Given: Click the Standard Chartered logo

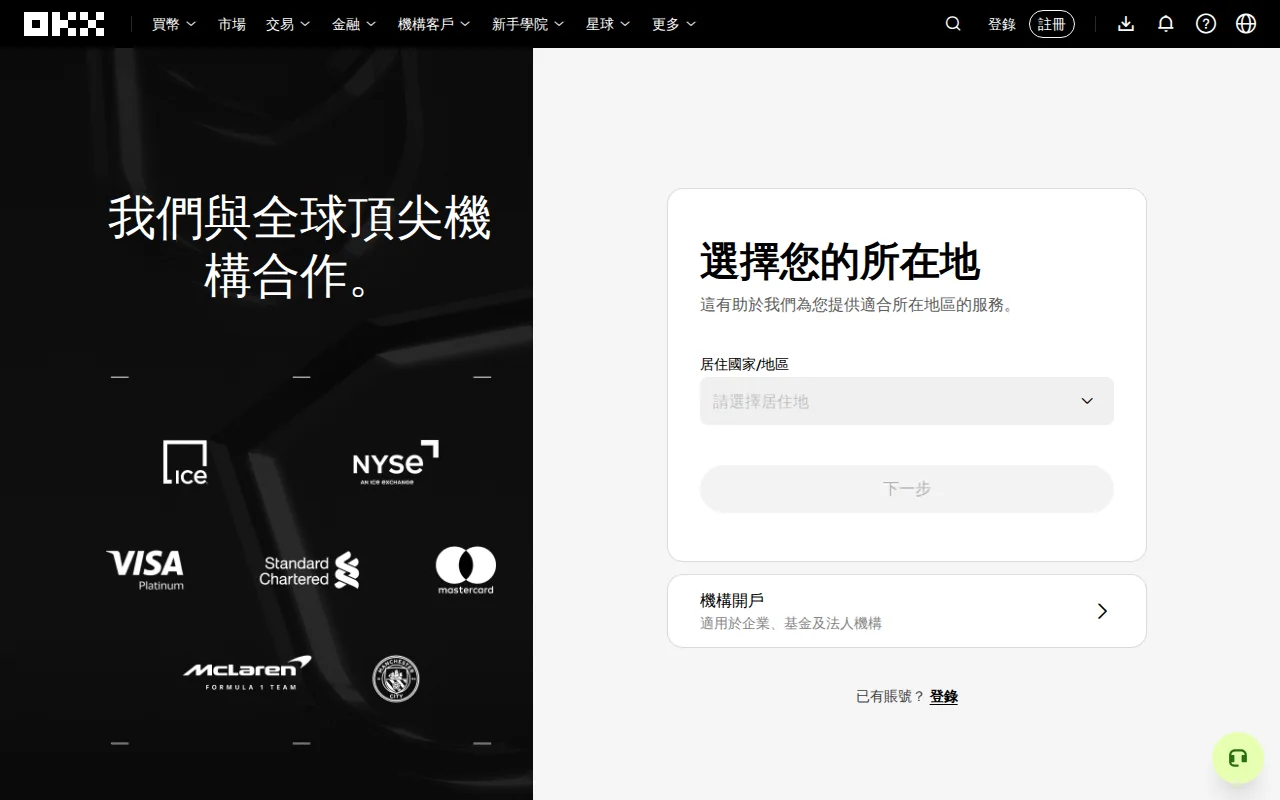Looking at the screenshot, I should (309, 570).
